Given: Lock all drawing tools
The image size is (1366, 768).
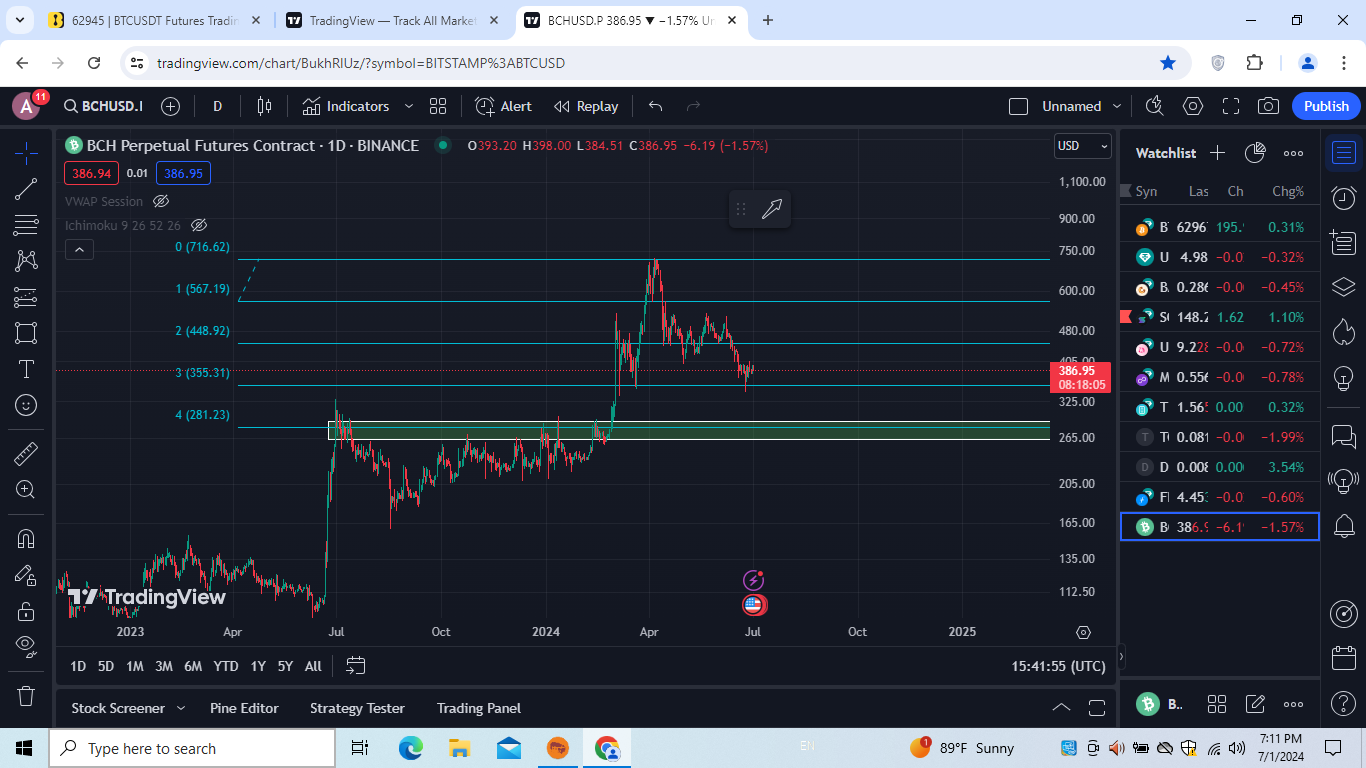Looking at the screenshot, I should (26, 610).
